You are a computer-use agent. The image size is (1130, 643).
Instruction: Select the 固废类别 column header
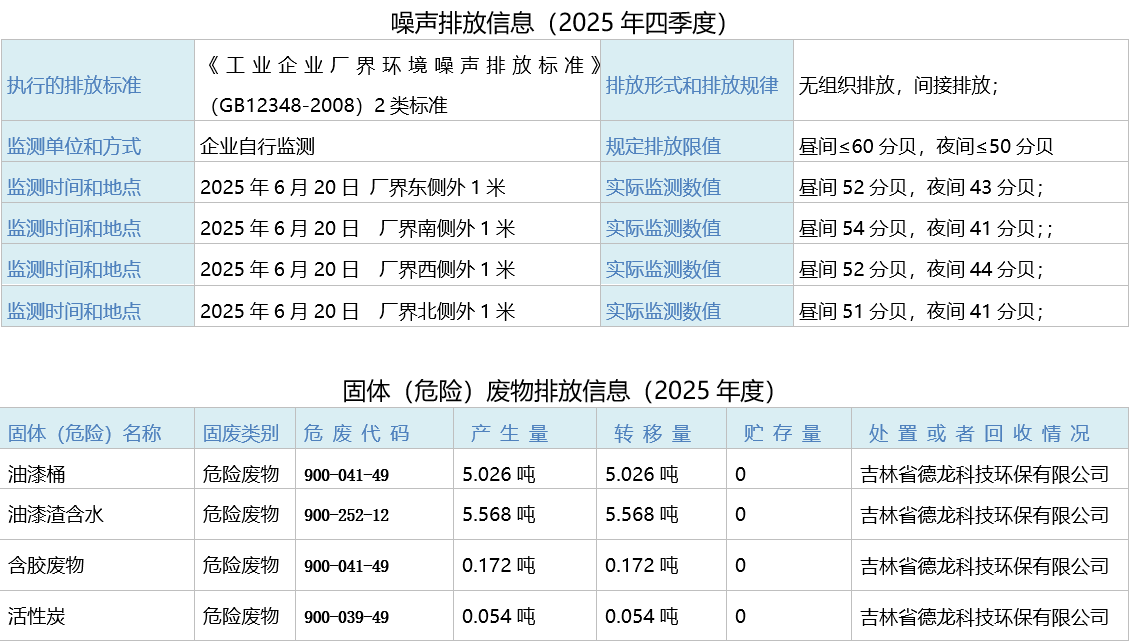[x=241, y=433]
